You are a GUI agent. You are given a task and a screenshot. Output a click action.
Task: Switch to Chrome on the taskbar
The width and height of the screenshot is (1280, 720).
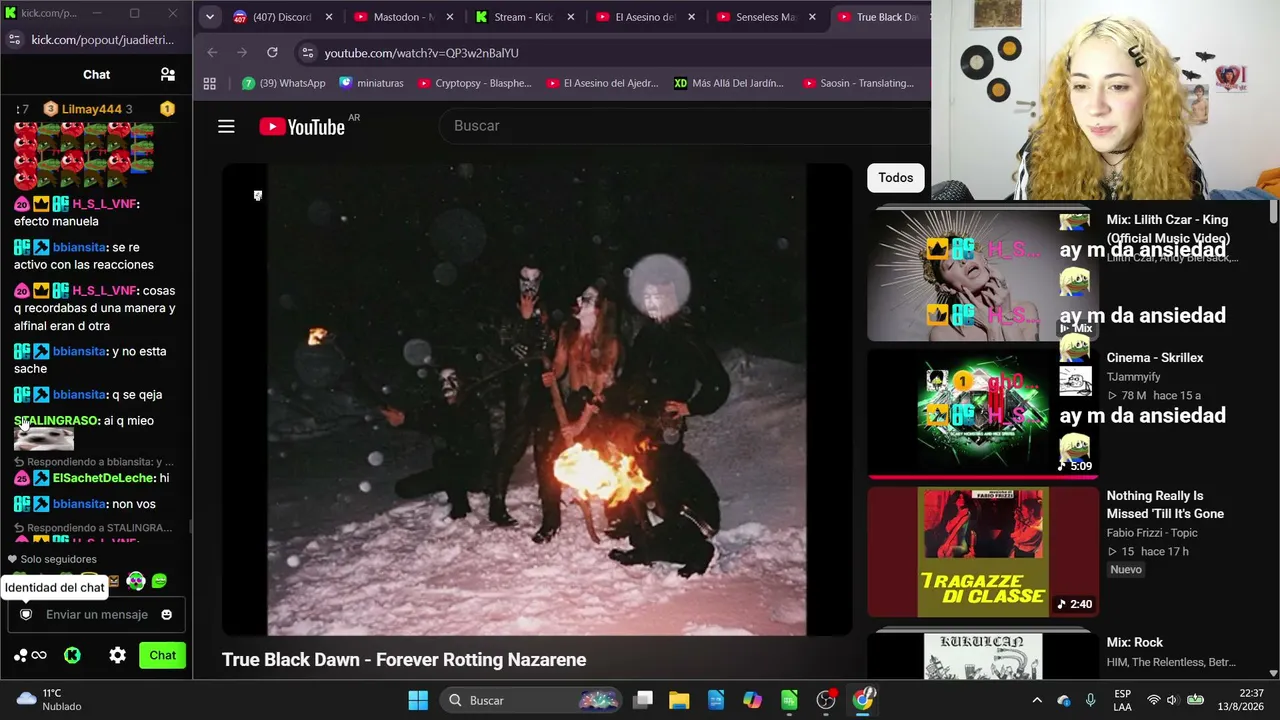click(863, 700)
